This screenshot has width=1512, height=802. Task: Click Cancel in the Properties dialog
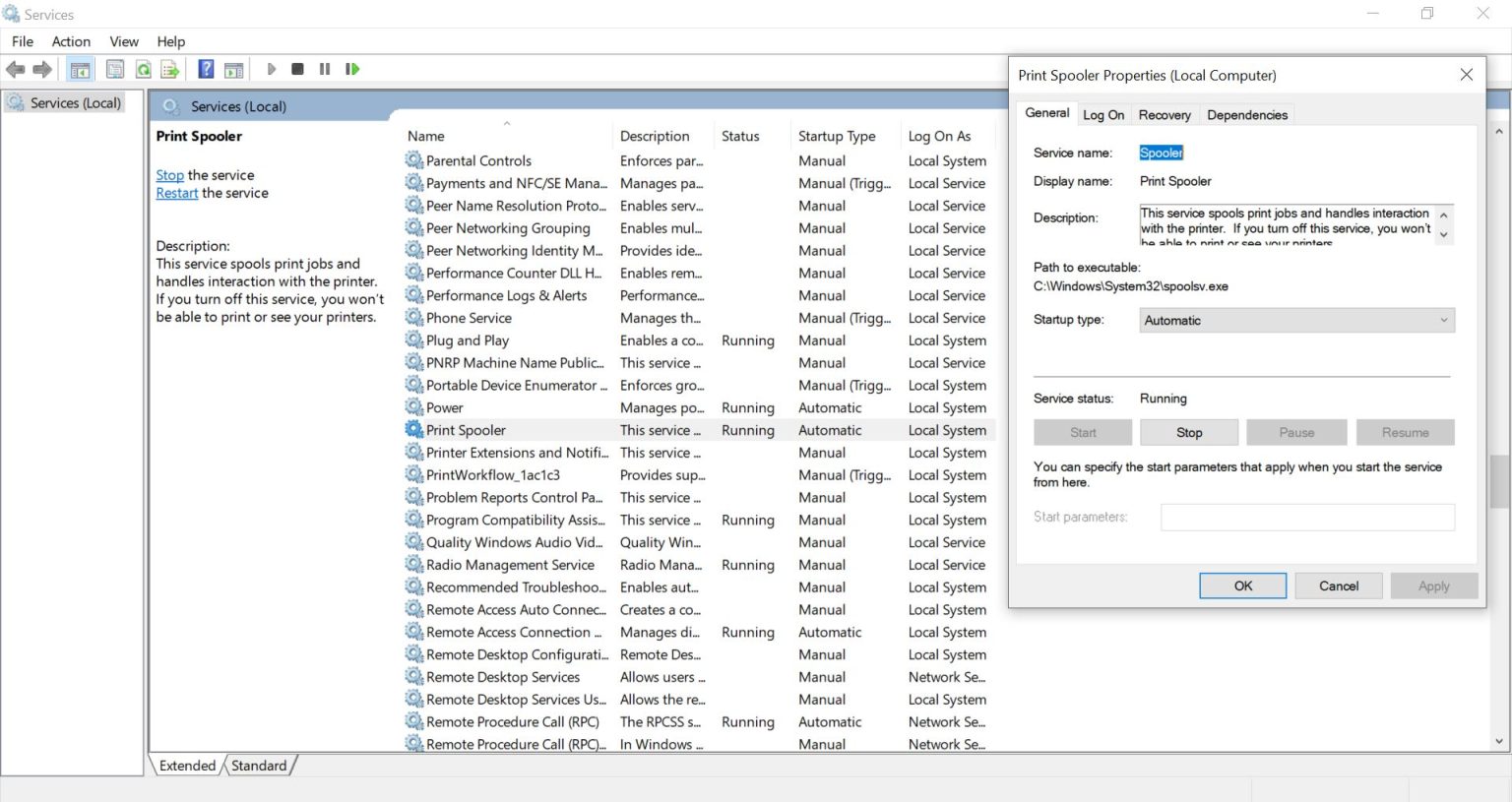point(1339,586)
